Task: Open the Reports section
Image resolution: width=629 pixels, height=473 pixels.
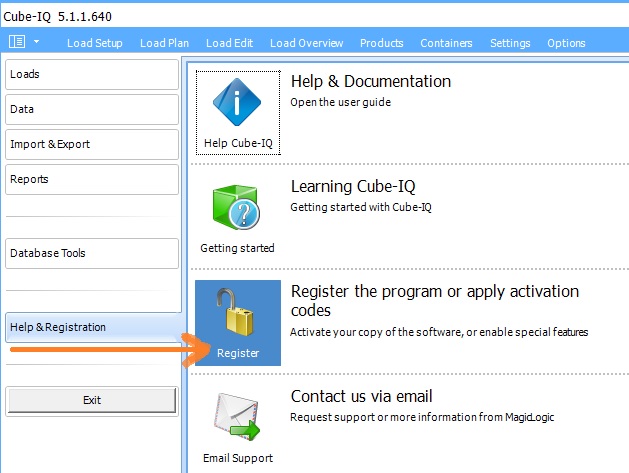Action: [x=92, y=179]
